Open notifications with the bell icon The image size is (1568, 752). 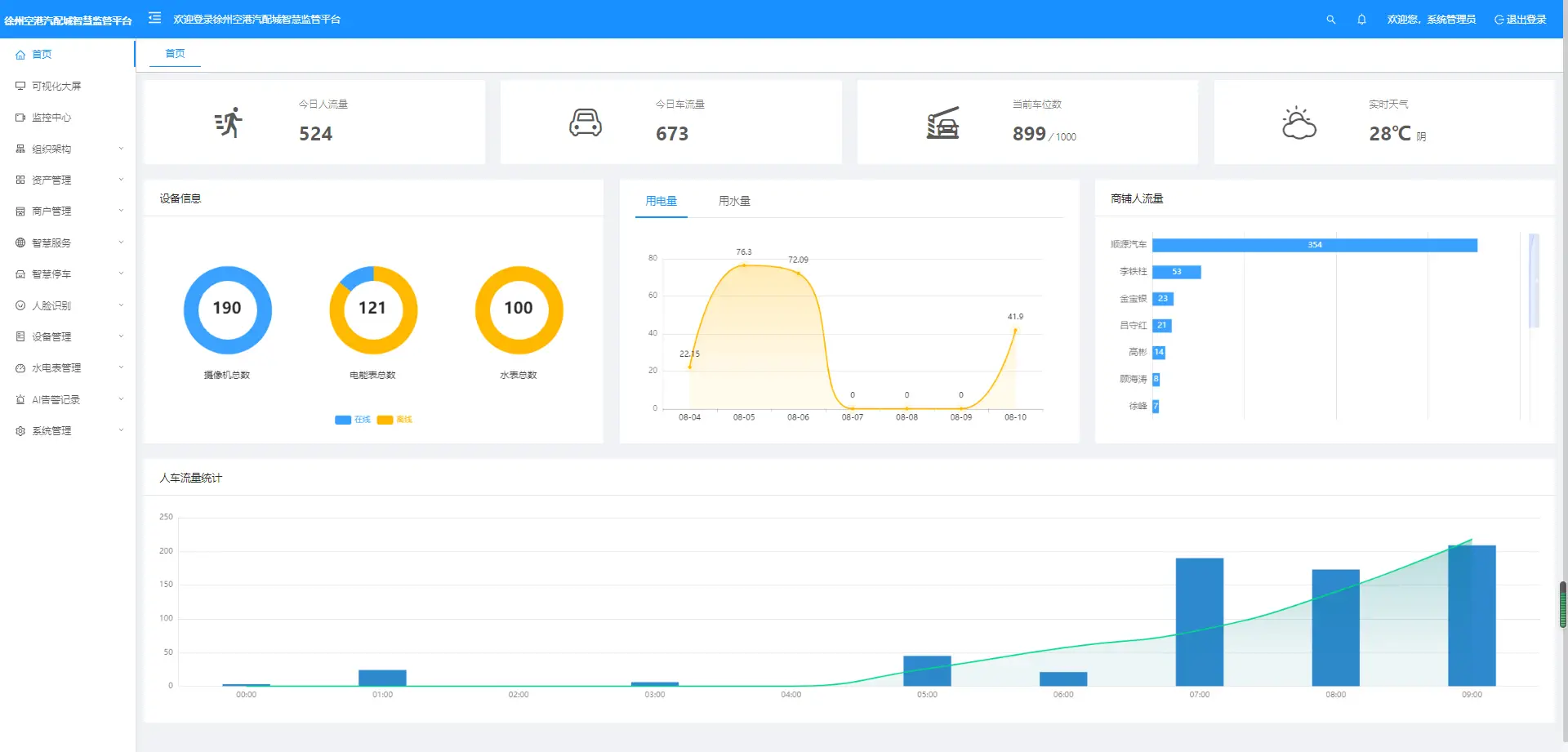click(x=1361, y=20)
